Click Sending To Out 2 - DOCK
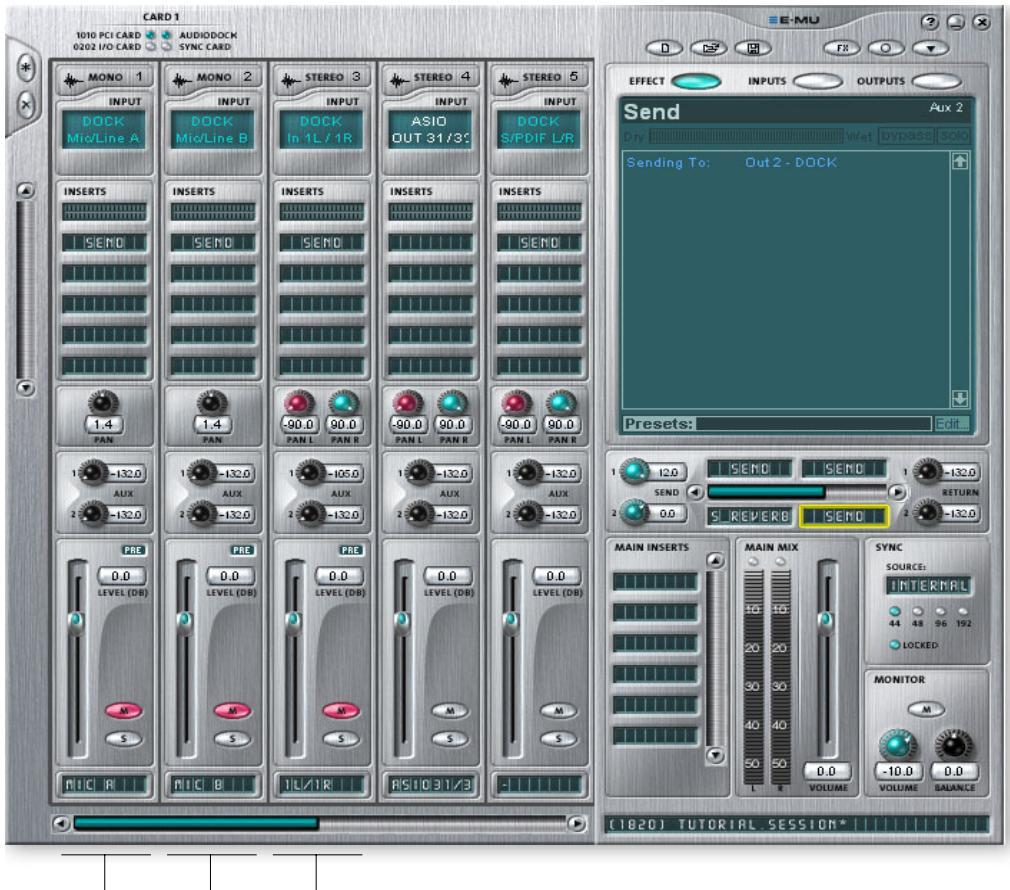Screen dimensions: 1010x890 coord(732,162)
